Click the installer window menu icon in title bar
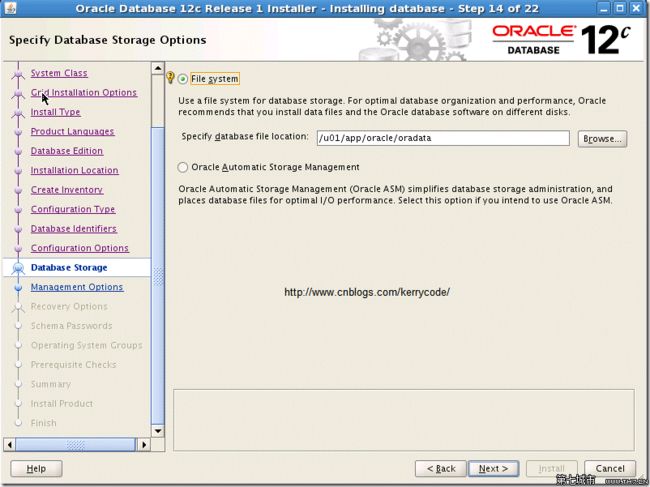This screenshot has width=650, height=487. point(10,8)
